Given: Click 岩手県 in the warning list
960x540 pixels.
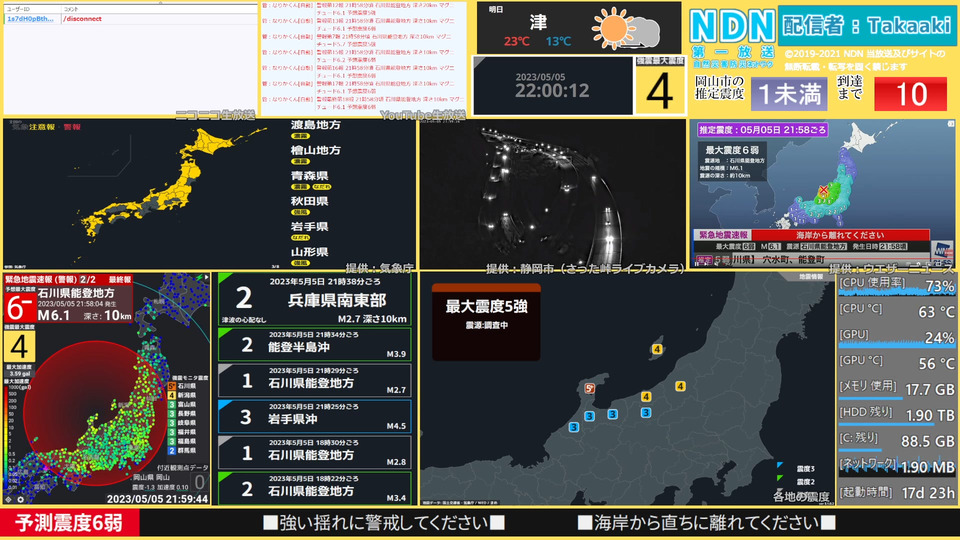Looking at the screenshot, I should [x=309, y=227].
